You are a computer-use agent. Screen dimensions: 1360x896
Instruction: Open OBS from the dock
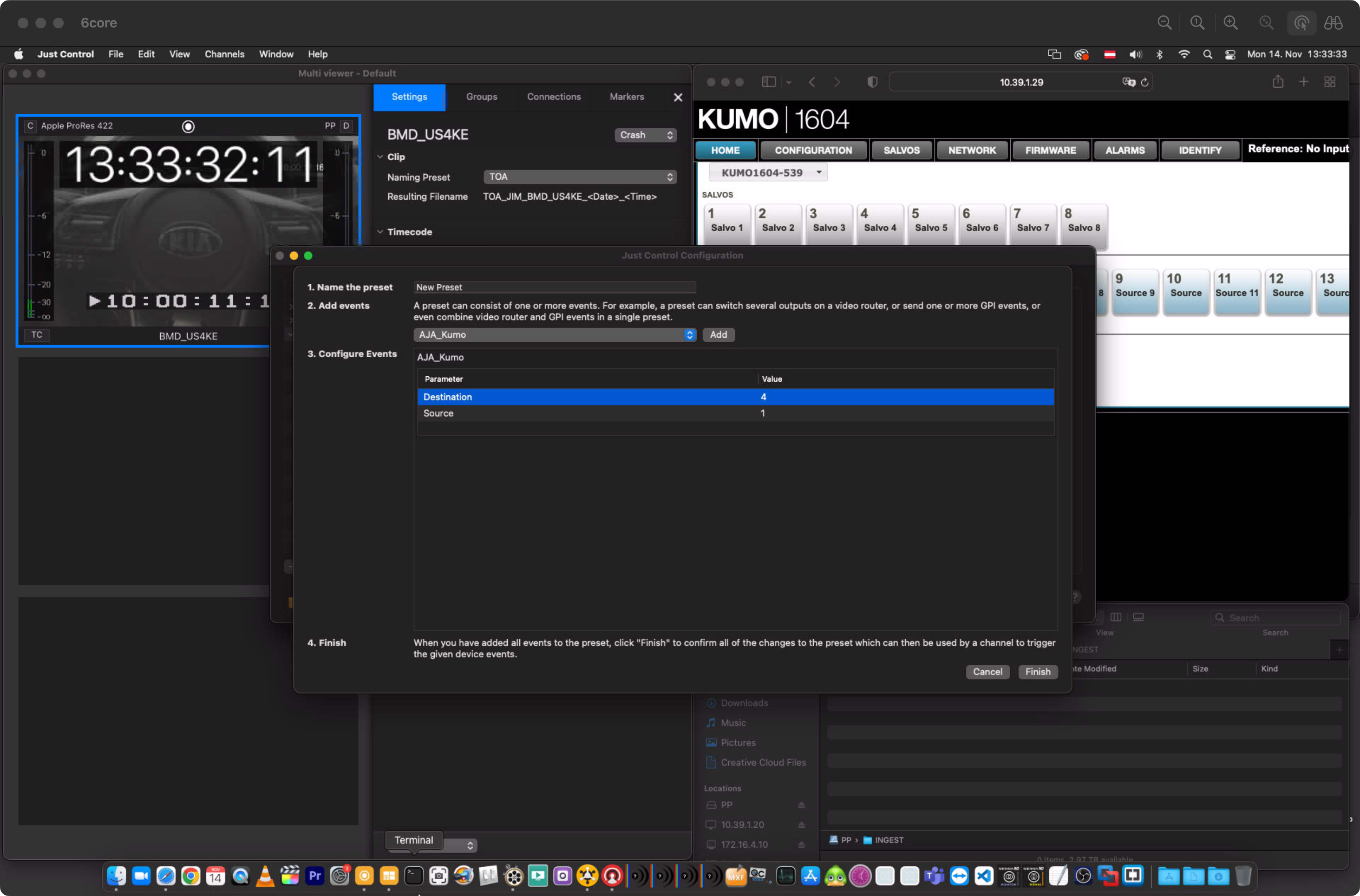[1083, 876]
